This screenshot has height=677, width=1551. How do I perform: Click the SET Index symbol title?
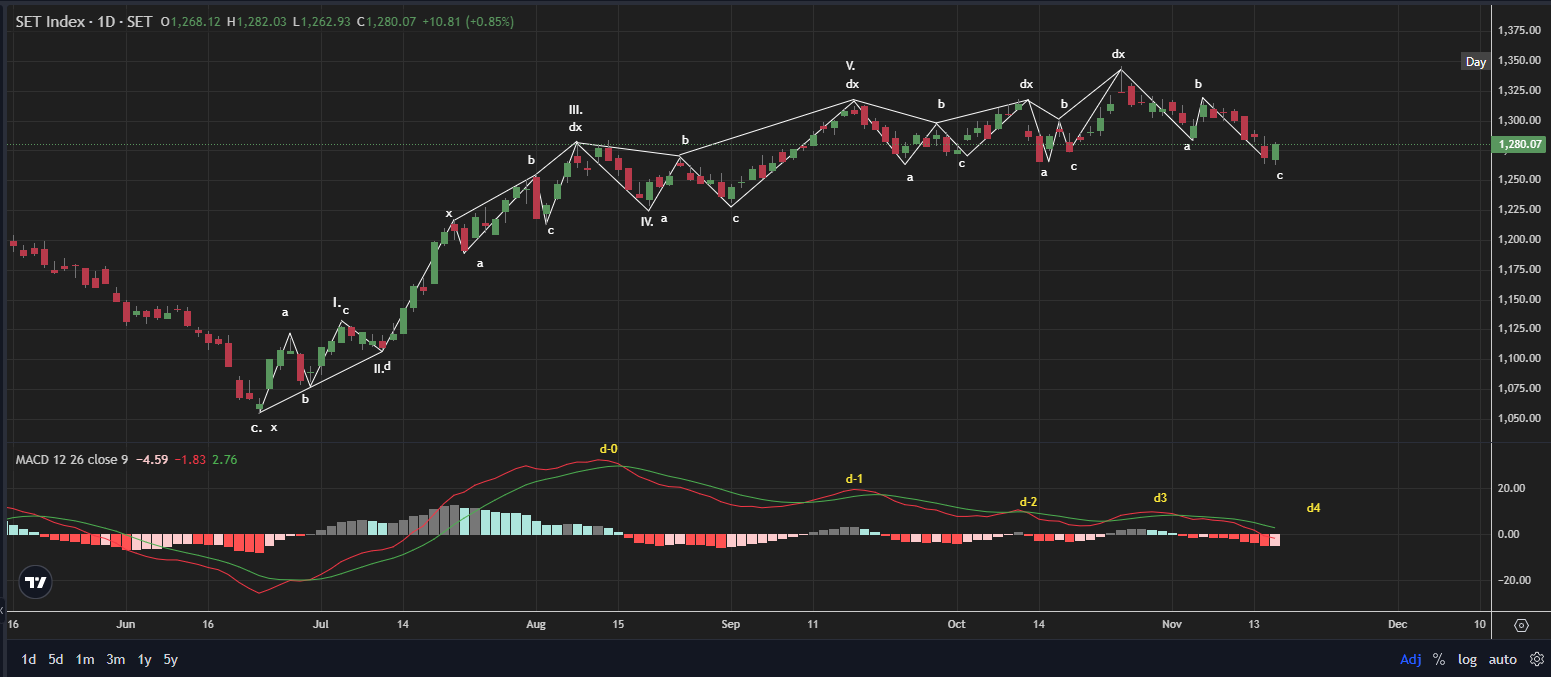click(x=86, y=21)
